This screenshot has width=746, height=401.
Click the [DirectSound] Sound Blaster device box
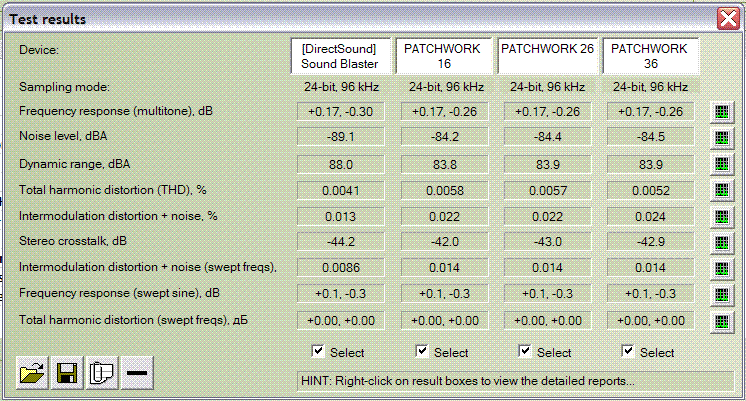point(340,56)
